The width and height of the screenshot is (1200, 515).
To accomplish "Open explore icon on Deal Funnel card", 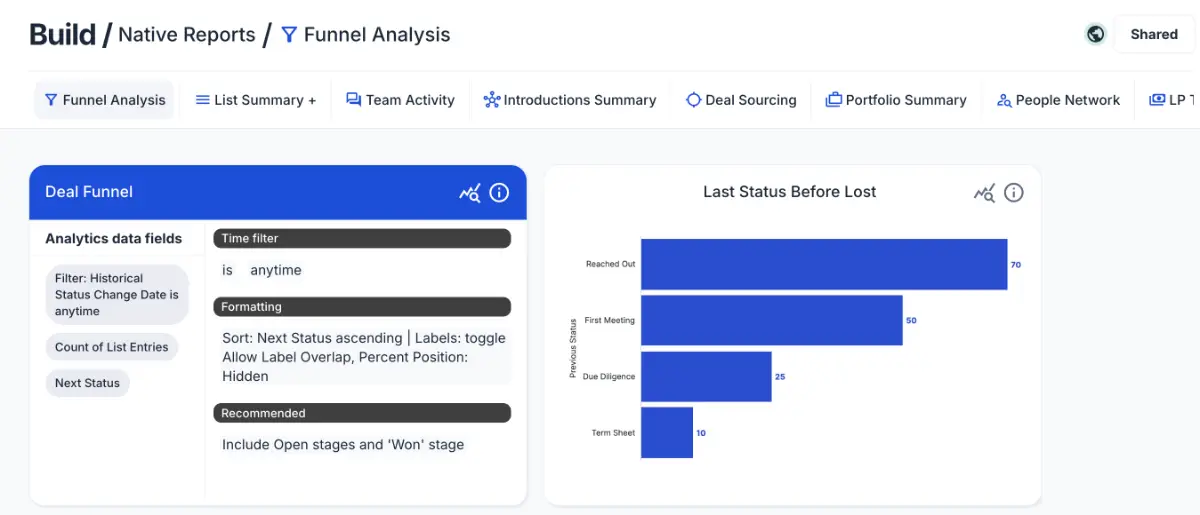I will [469, 193].
